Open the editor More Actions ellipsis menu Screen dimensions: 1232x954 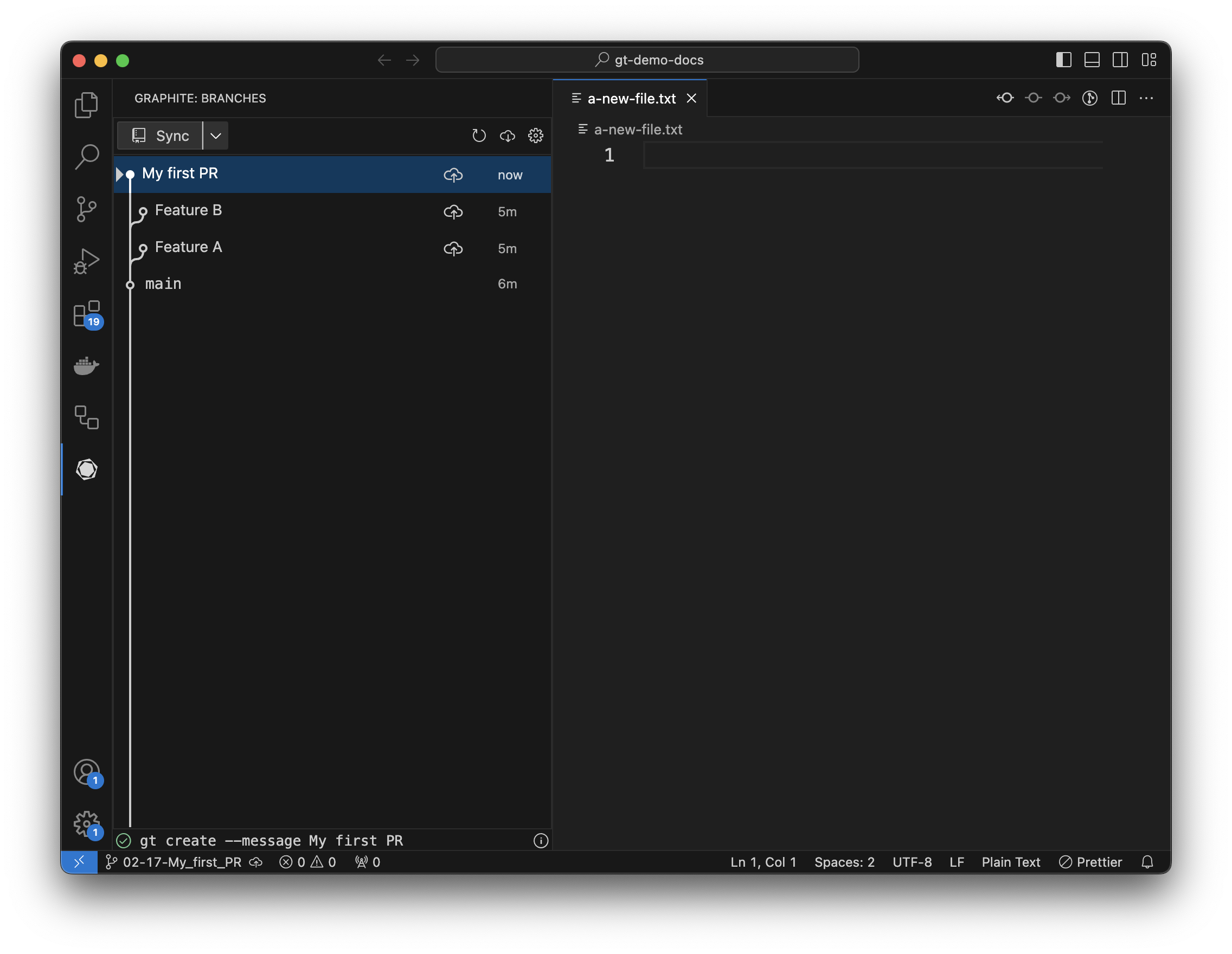coord(1146,98)
